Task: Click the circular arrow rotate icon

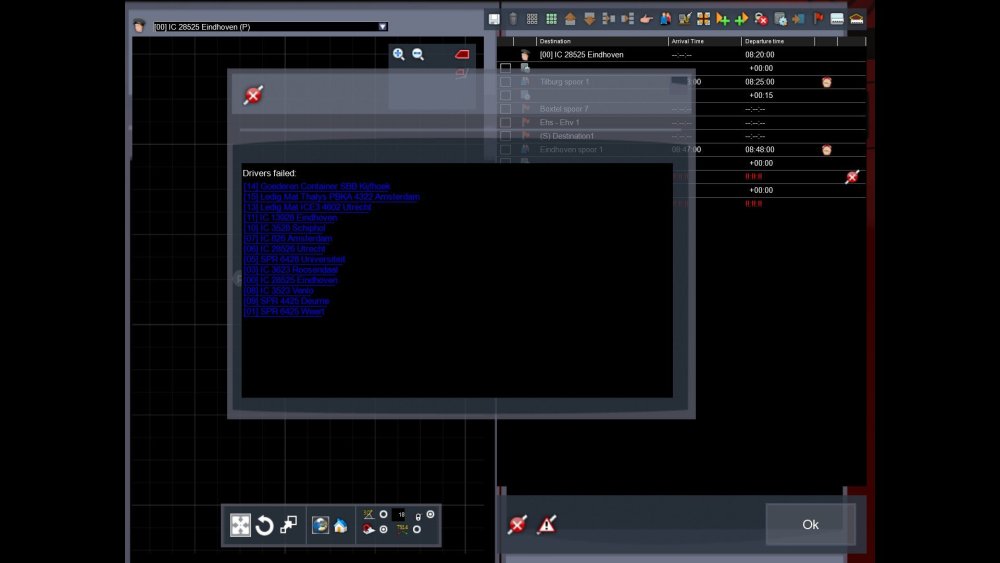Action: coord(264,526)
